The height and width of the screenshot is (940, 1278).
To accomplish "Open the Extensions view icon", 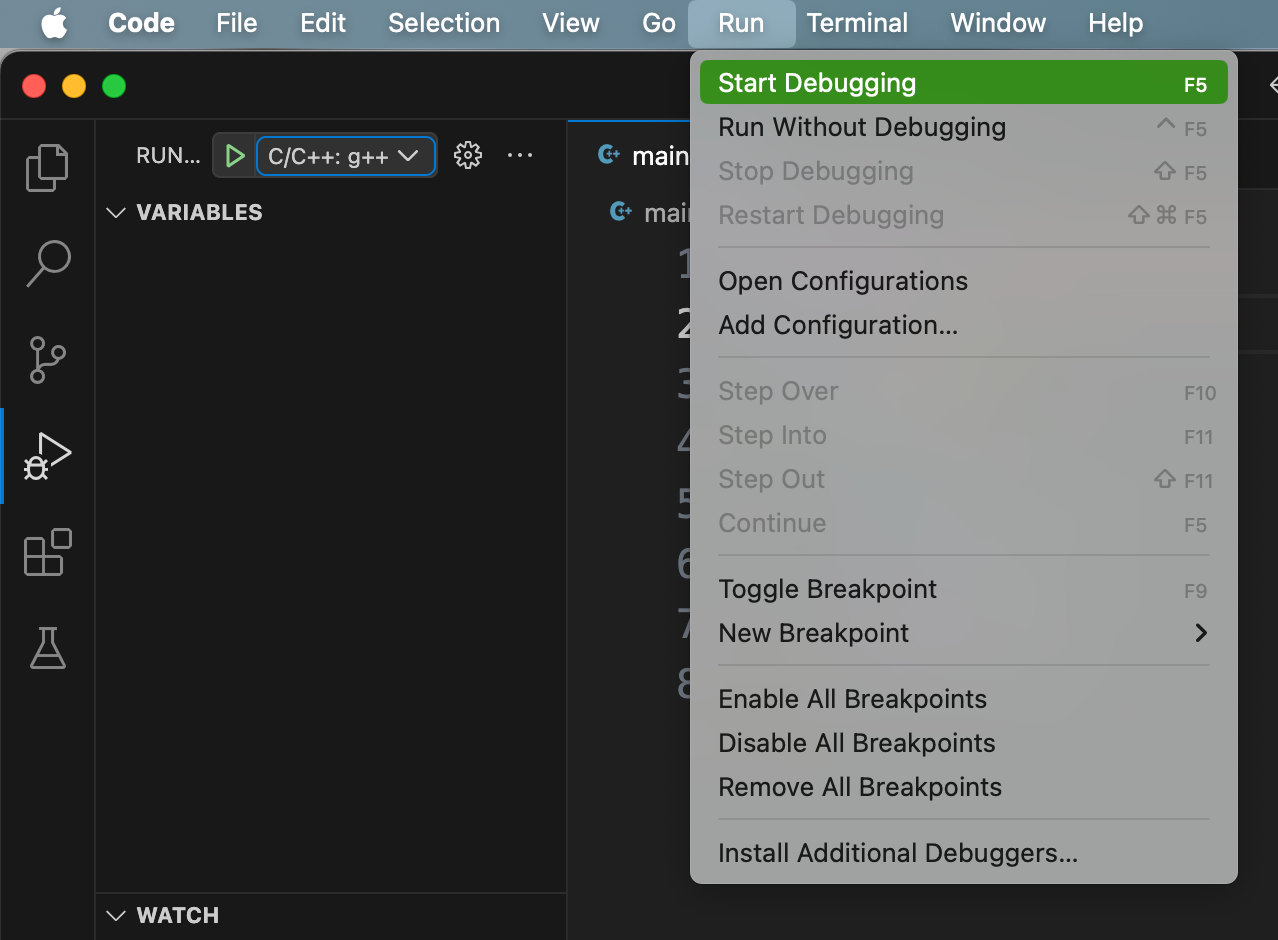I will click(47, 552).
